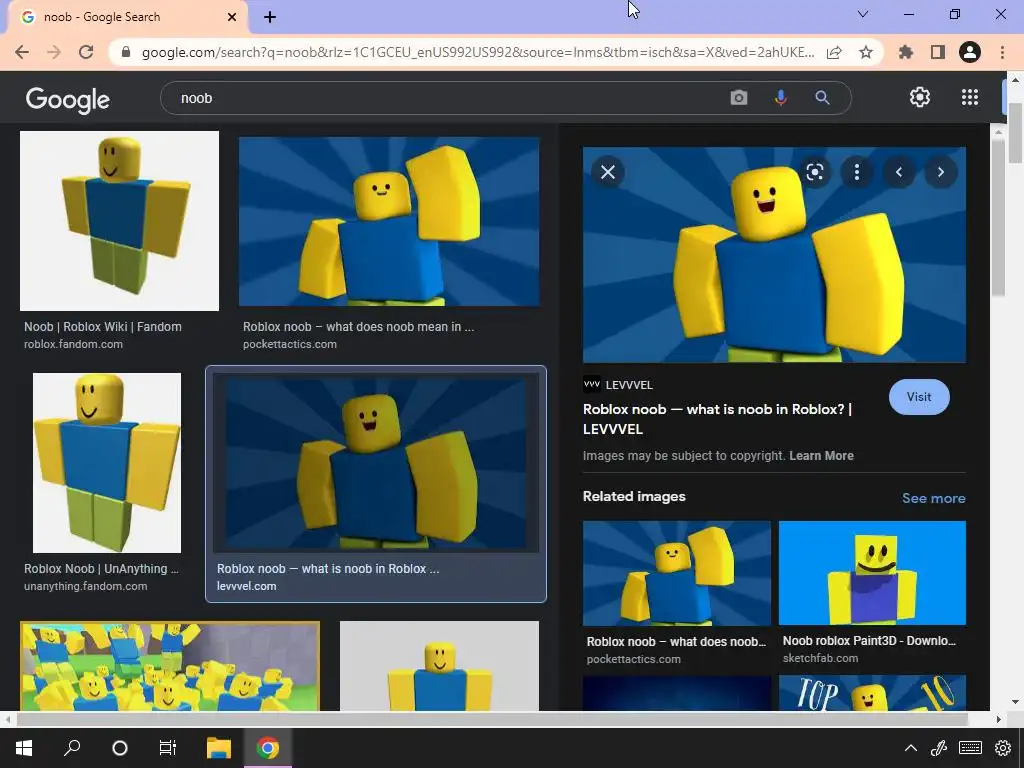
Task: Open the Chrome profile avatar
Action: tap(970, 52)
